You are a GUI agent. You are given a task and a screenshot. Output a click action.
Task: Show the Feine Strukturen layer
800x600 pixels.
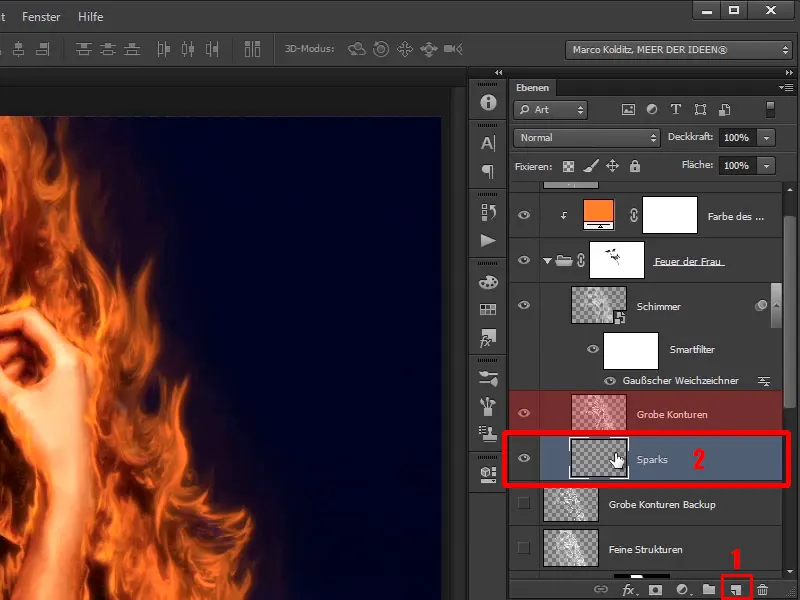(x=524, y=548)
